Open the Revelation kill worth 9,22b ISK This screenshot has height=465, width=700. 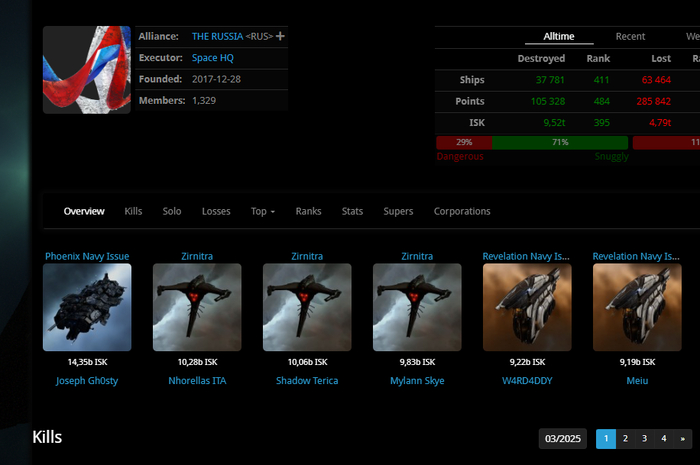click(x=527, y=307)
